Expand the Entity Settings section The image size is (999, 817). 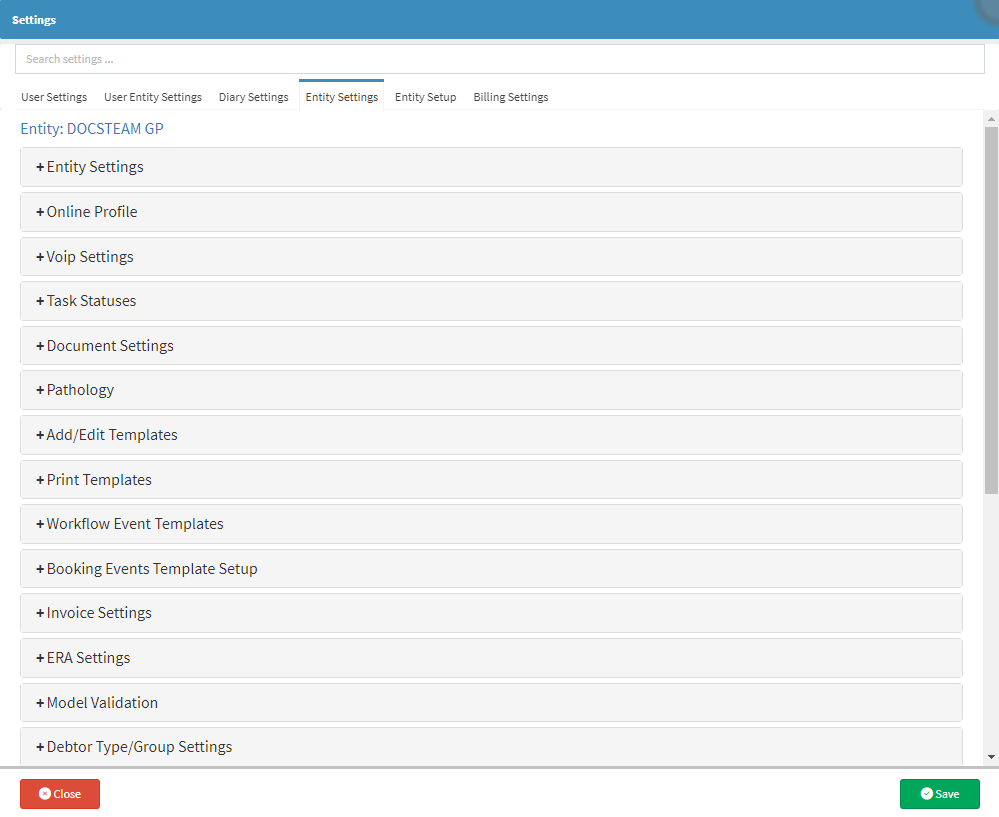(491, 167)
